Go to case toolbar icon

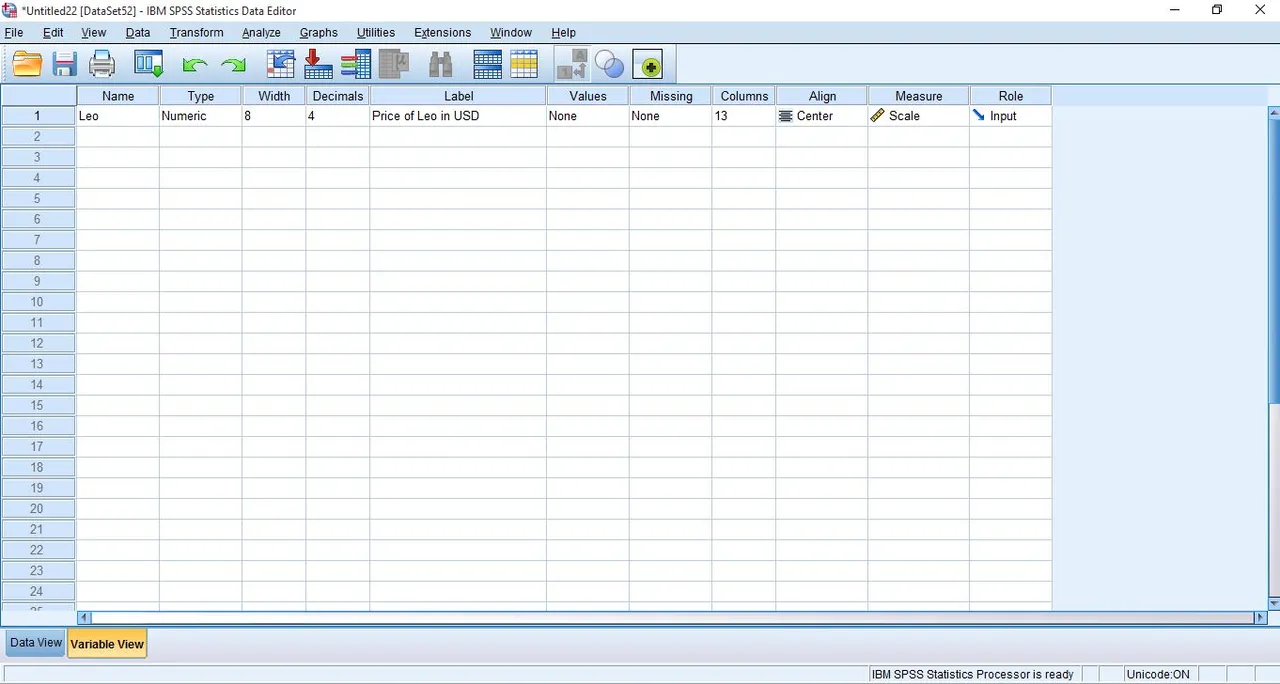[281, 65]
